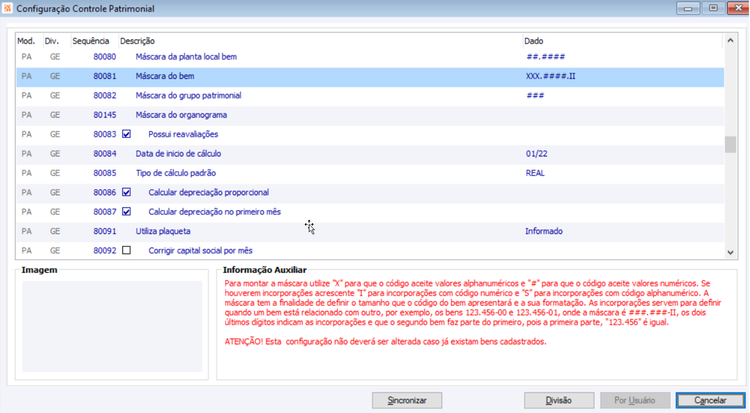
Task: Click the Descrição column header
Action: click(137, 41)
